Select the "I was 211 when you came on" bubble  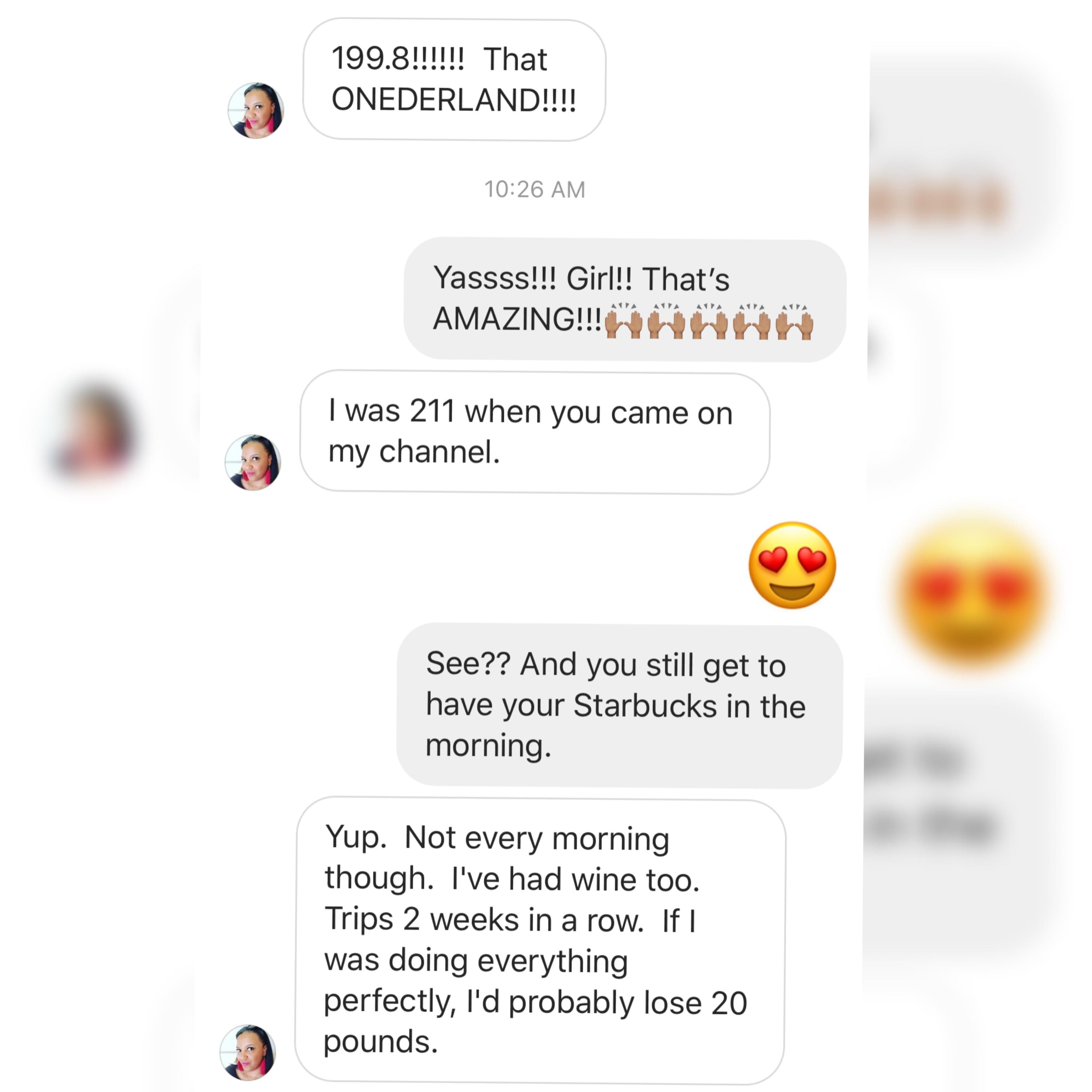pos(535,432)
